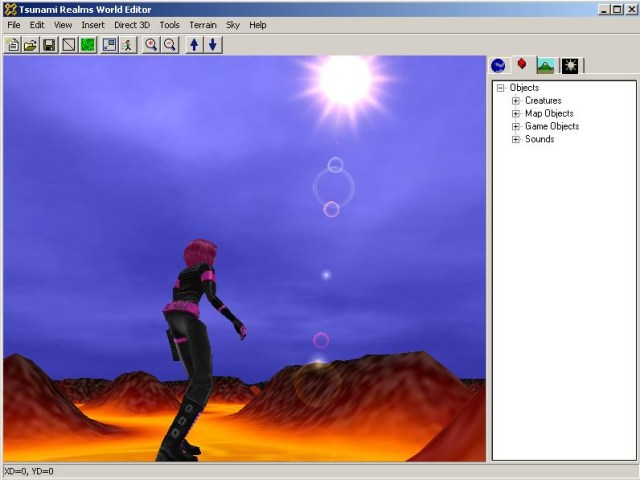Click the resize window view icon
The width and height of the screenshot is (640, 480).
(x=109, y=45)
